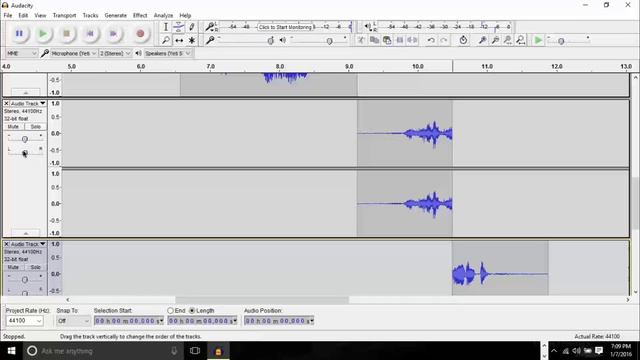Click the Fit Project zoom icon

click(521, 40)
